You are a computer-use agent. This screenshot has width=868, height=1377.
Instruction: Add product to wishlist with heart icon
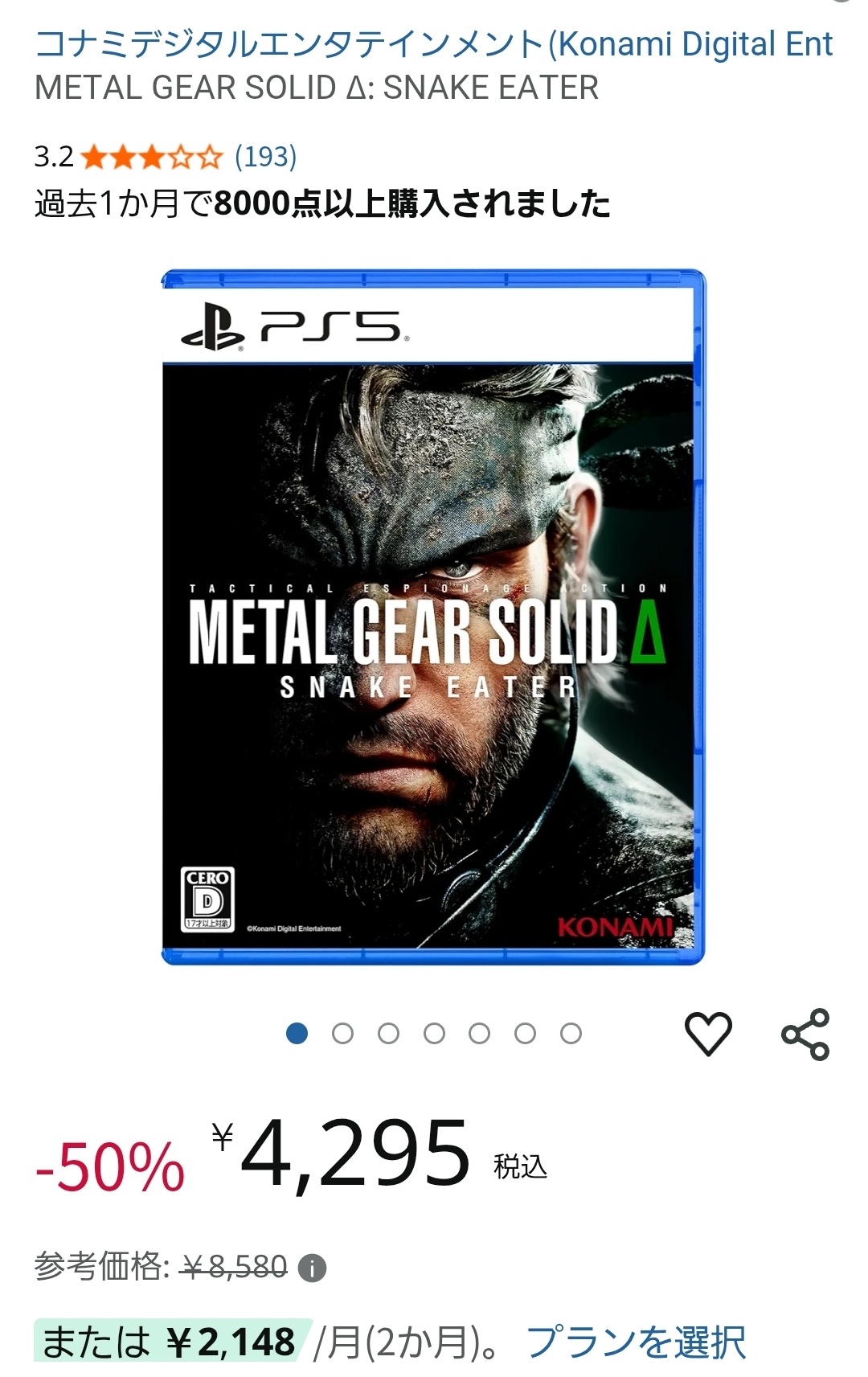coord(708,1034)
